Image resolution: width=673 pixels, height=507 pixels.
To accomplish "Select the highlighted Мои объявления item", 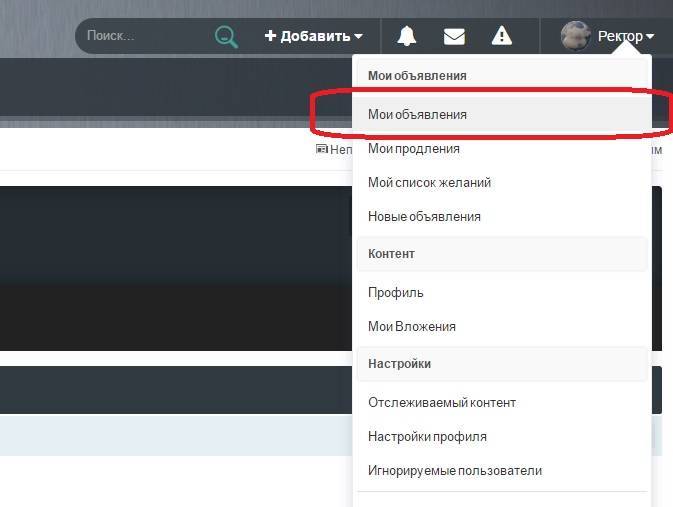I will pyautogui.click(x=417, y=114).
